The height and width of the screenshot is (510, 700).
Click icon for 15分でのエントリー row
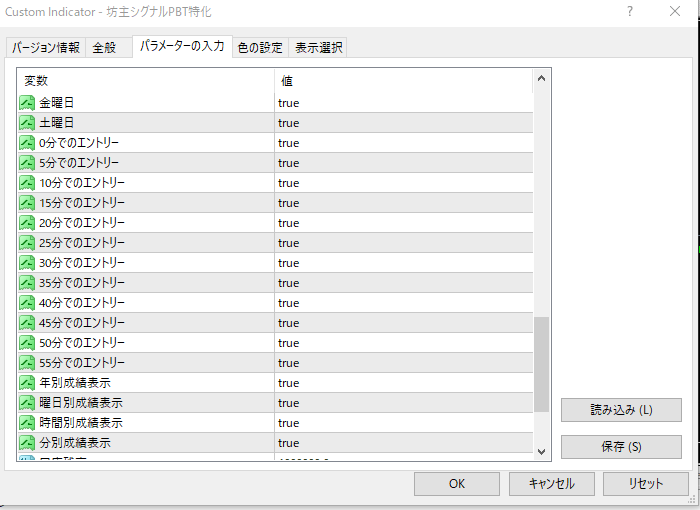[27, 203]
